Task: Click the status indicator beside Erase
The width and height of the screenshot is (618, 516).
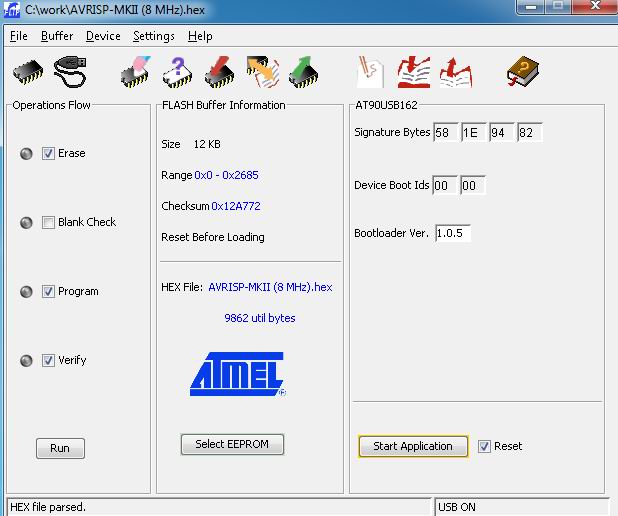Action: 26,153
